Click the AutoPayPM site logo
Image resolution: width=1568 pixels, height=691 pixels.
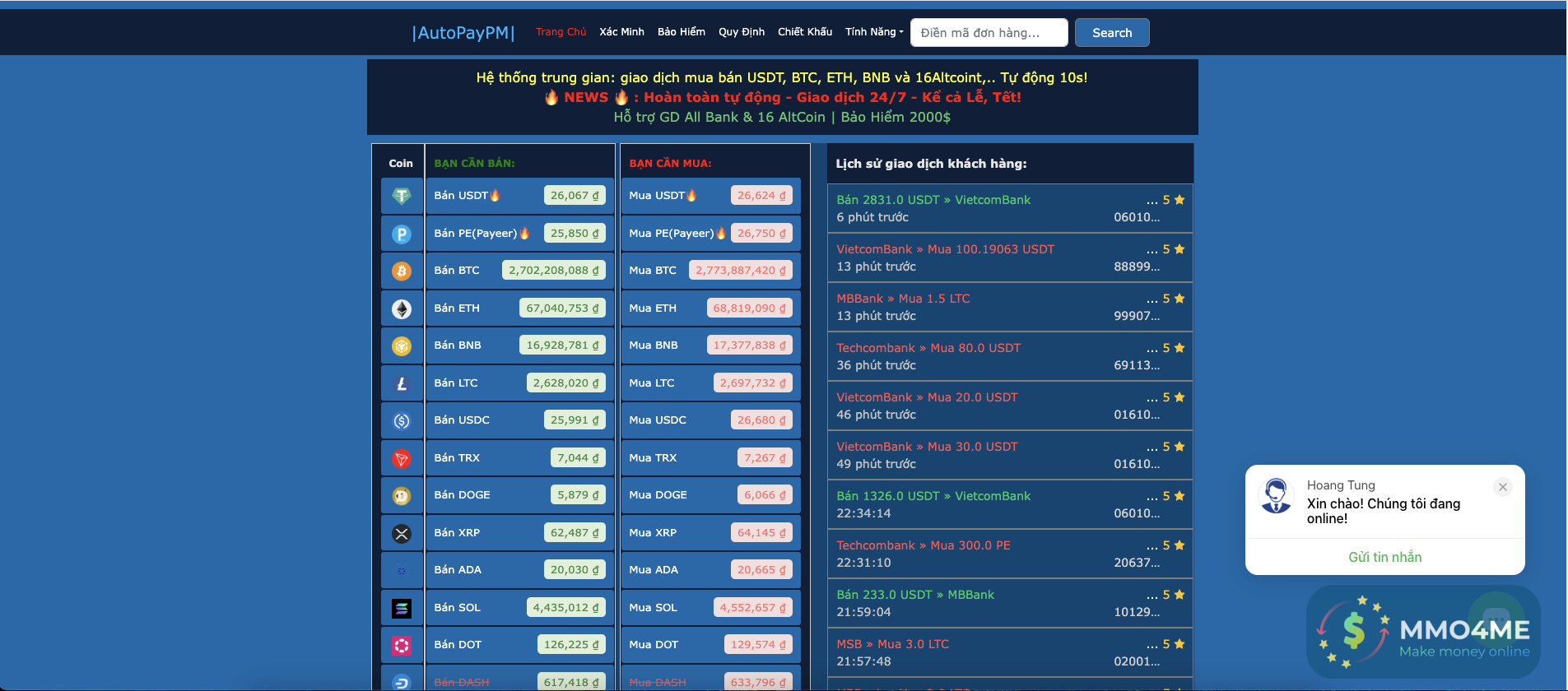tap(463, 33)
